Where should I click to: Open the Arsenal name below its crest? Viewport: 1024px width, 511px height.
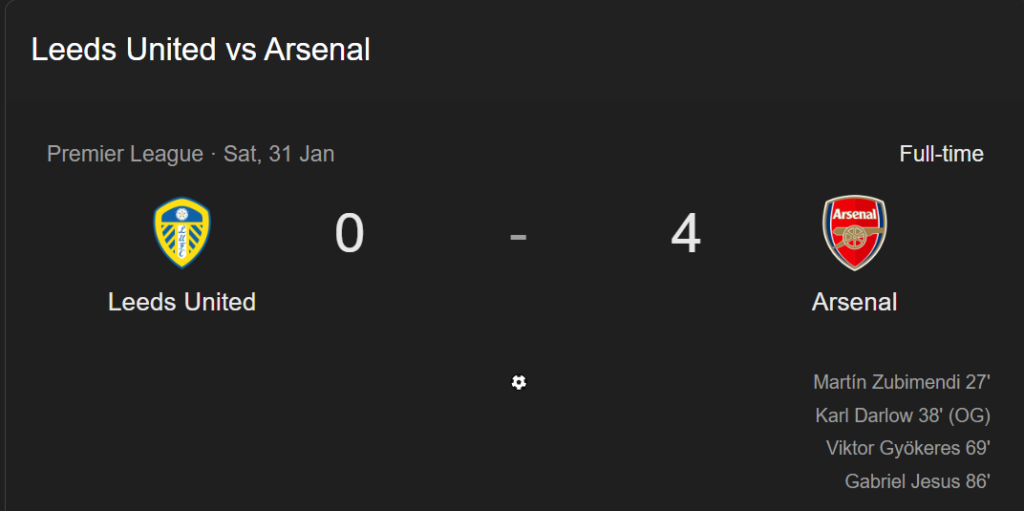point(854,301)
